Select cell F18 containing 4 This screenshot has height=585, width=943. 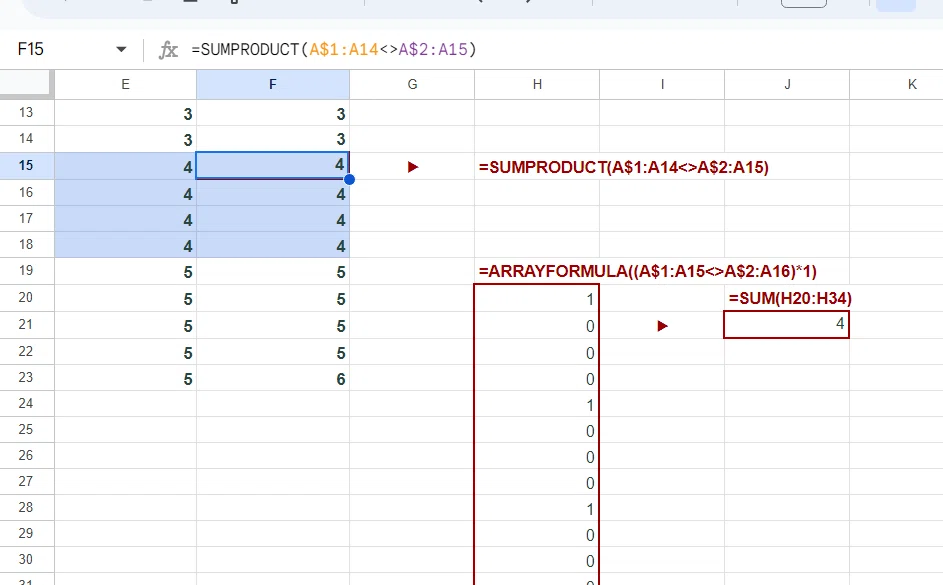tap(272, 245)
